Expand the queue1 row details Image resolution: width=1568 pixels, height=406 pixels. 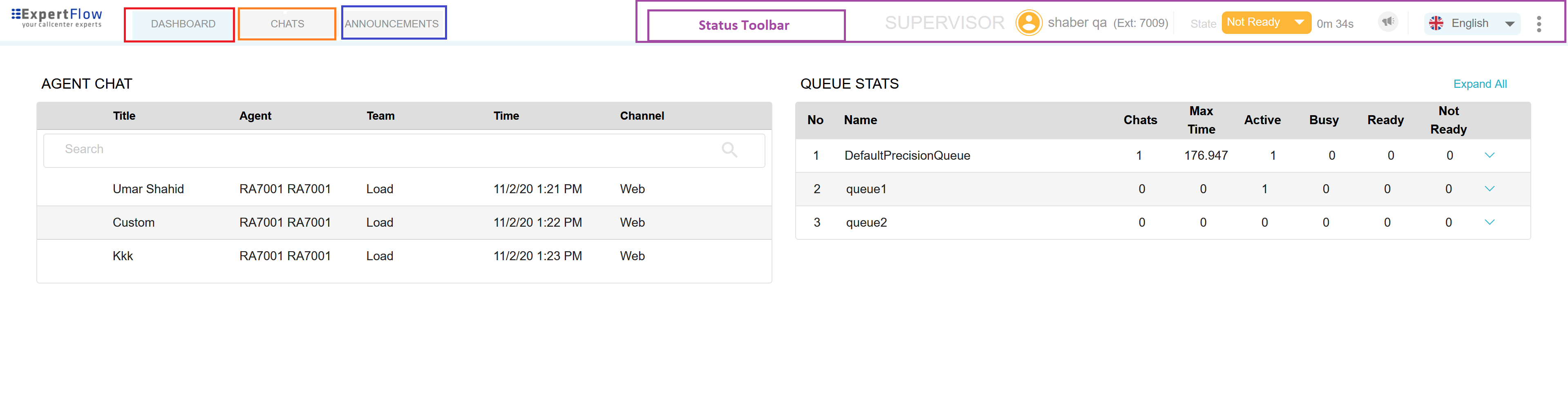(1490, 189)
